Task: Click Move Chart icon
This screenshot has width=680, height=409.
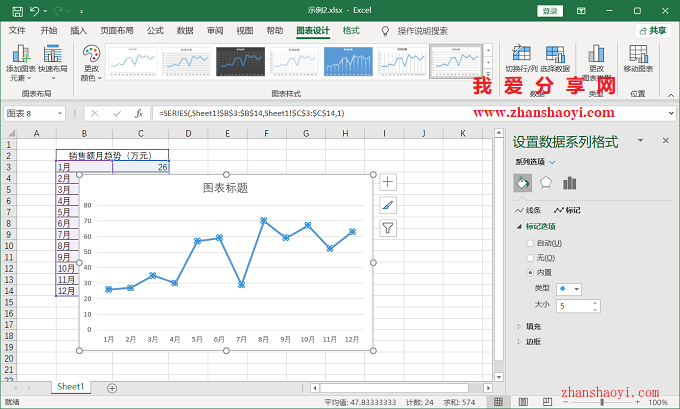Action: (638, 58)
